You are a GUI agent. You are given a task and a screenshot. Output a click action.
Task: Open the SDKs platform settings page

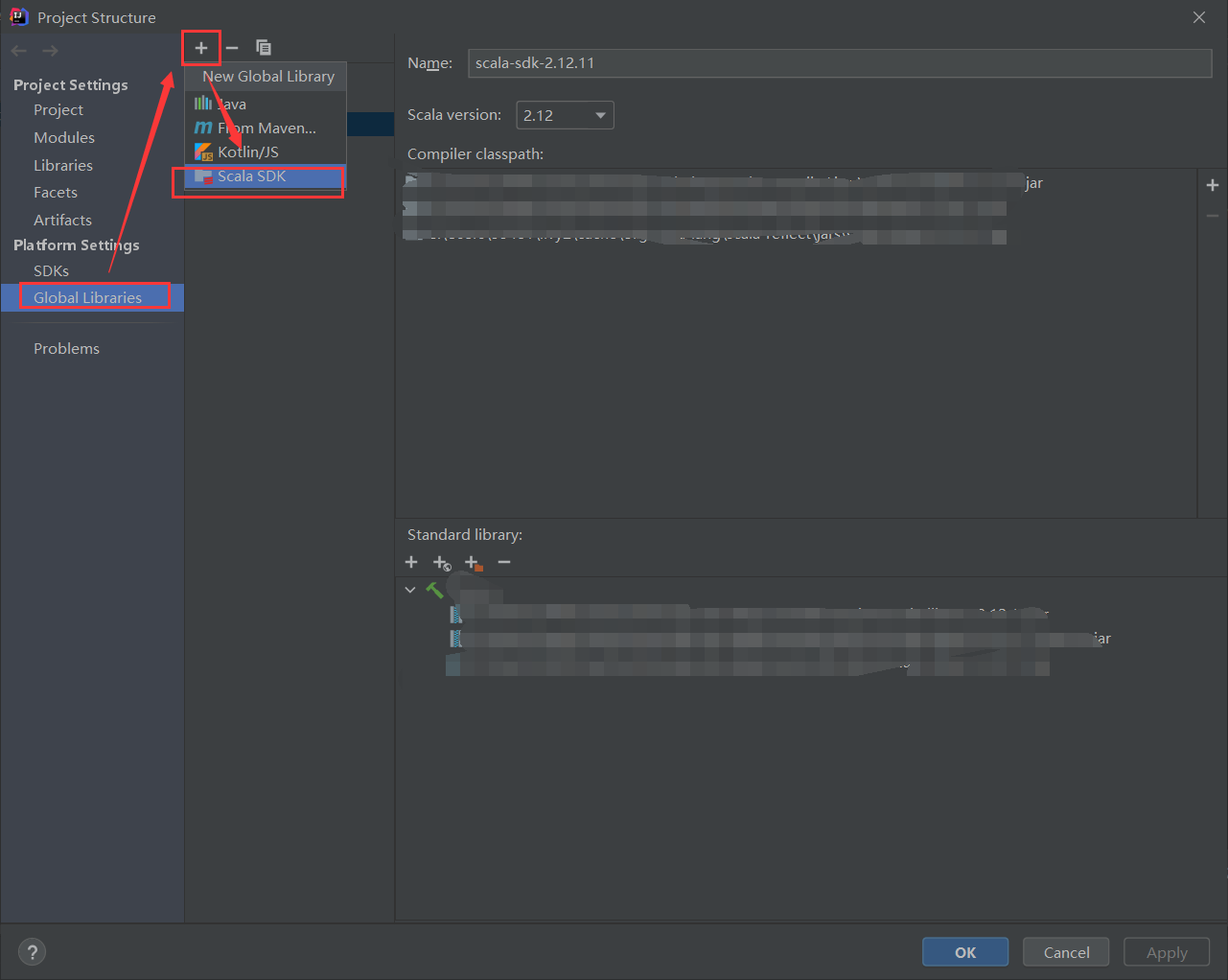[51, 271]
